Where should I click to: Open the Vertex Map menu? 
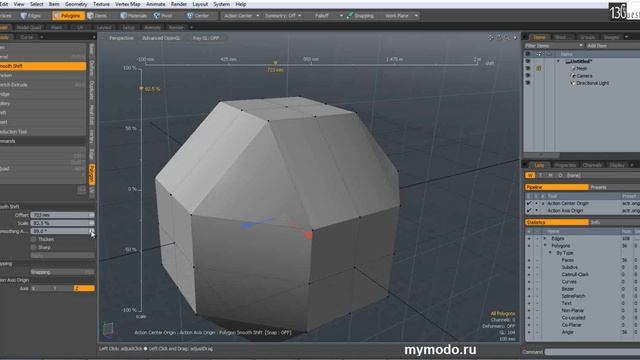click(128, 4)
